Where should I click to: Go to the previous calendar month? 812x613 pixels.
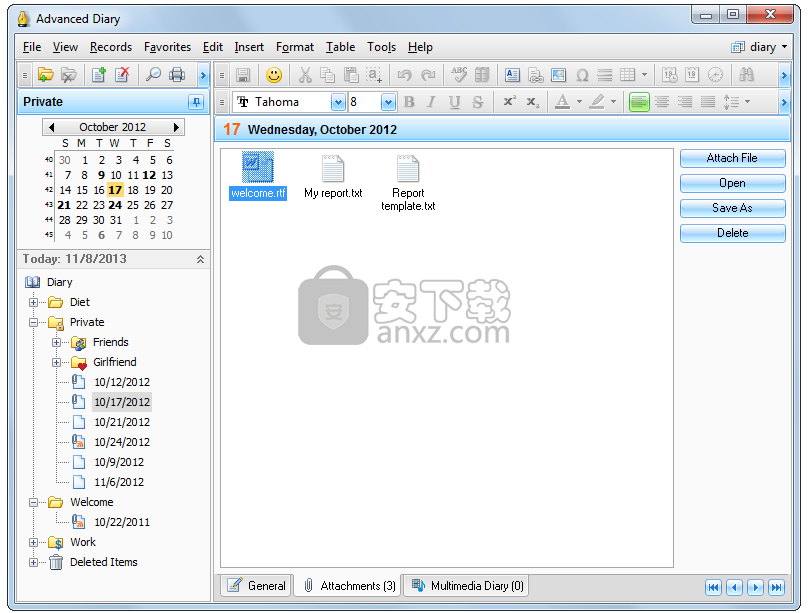pyautogui.click(x=51, y=127)
